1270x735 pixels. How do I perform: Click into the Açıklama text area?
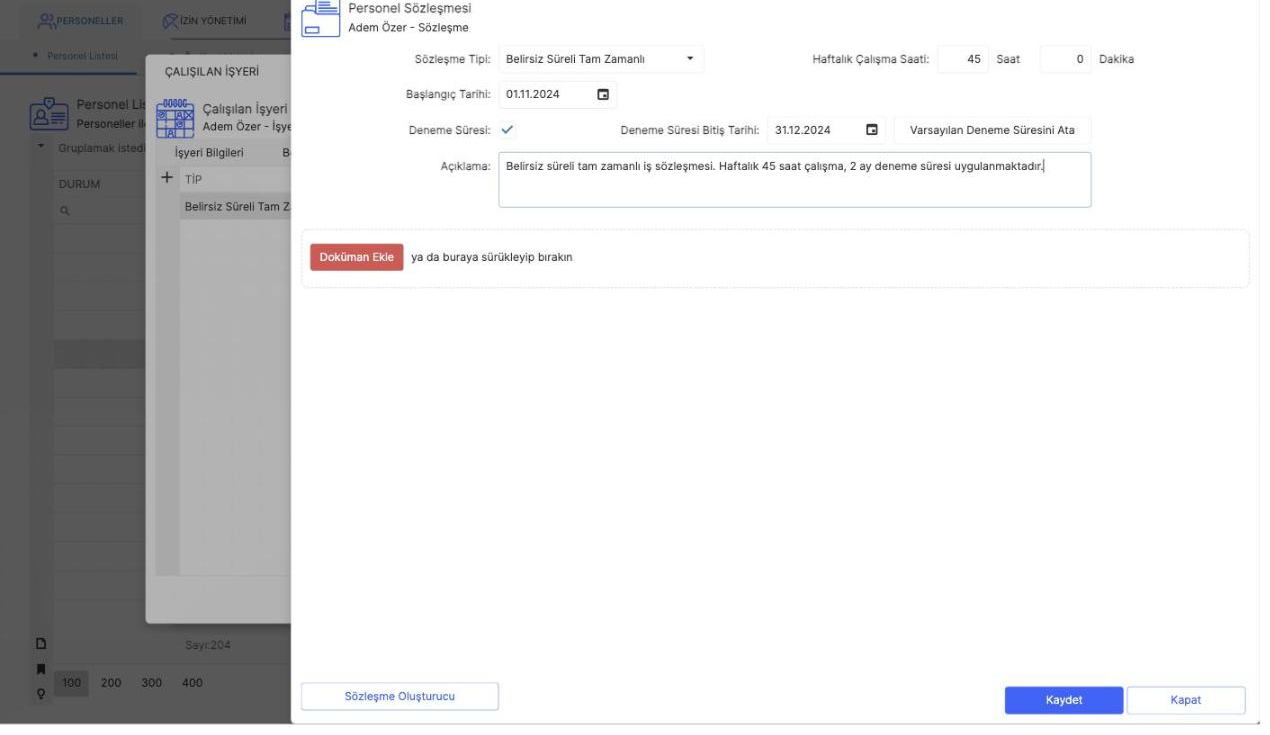(795, 180)
